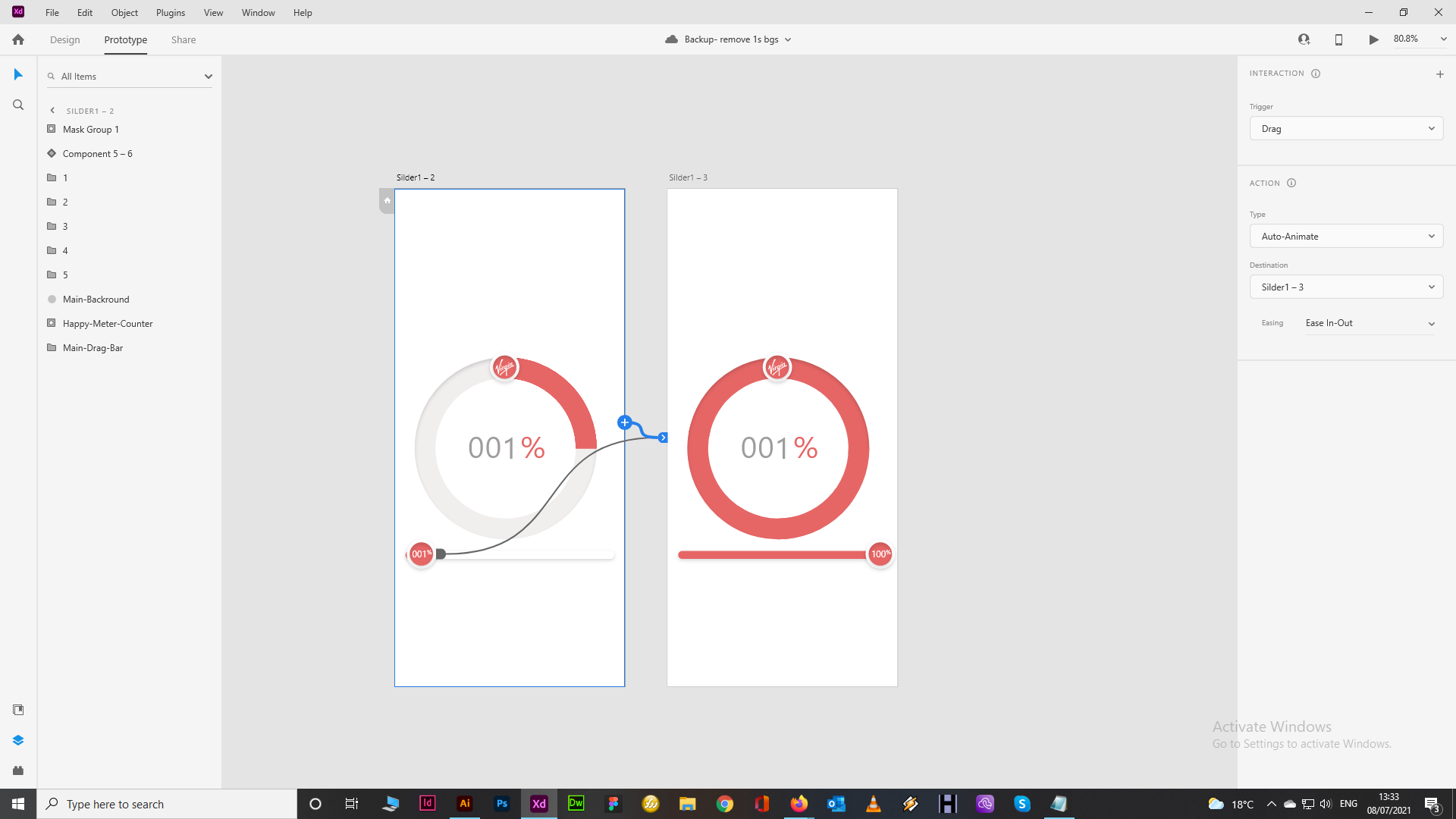Go home via the house icon

pyautogui.click(x=17, y=39)
